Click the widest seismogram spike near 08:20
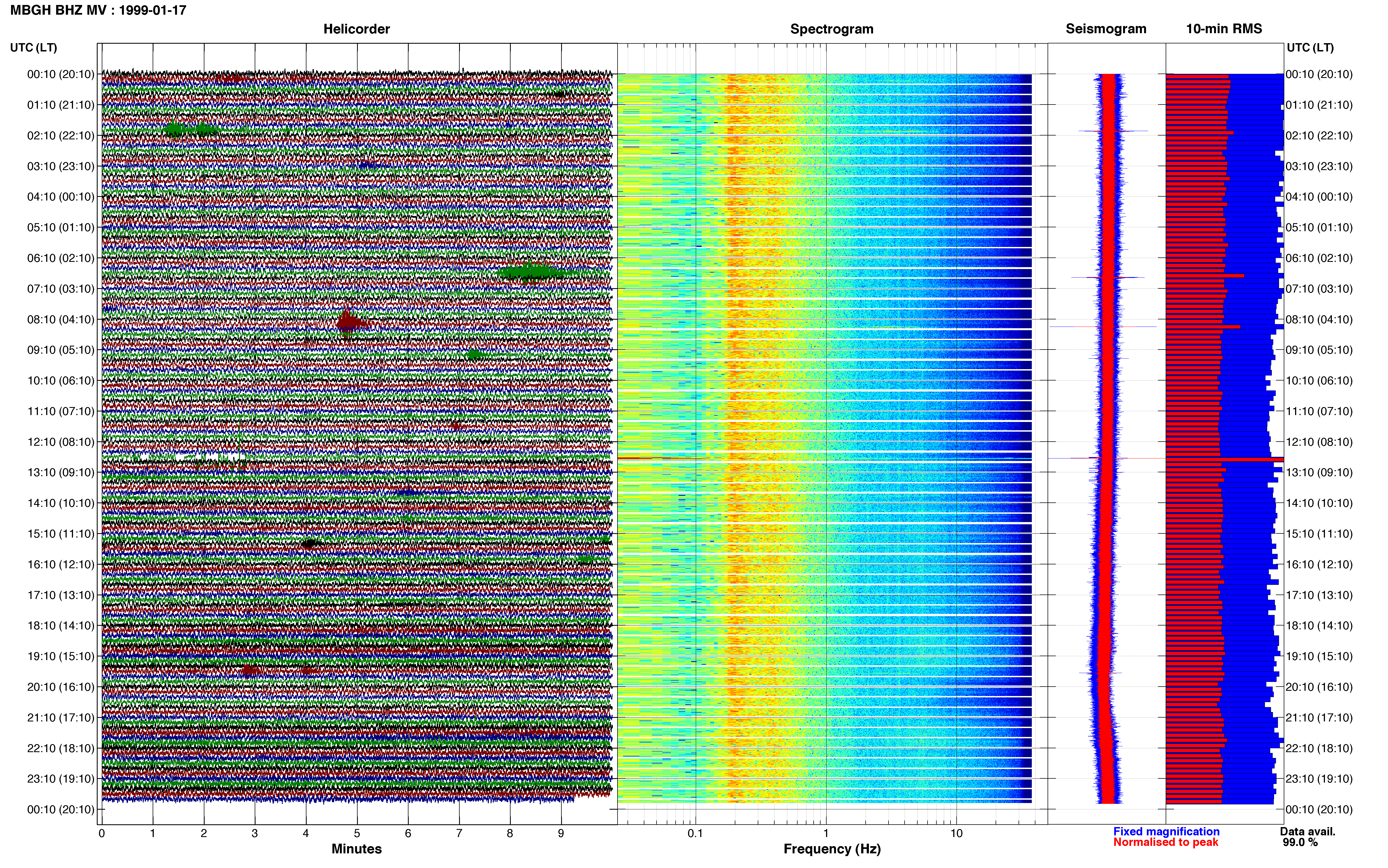1388x868 pixels. click(1103, 327)
